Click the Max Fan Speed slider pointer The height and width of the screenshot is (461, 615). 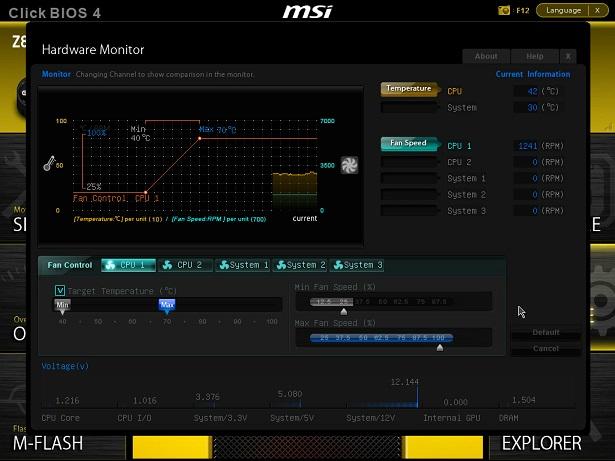440,348
